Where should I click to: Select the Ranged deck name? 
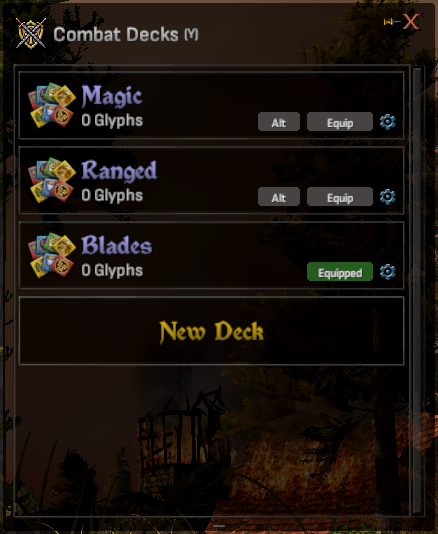[119, 171]
